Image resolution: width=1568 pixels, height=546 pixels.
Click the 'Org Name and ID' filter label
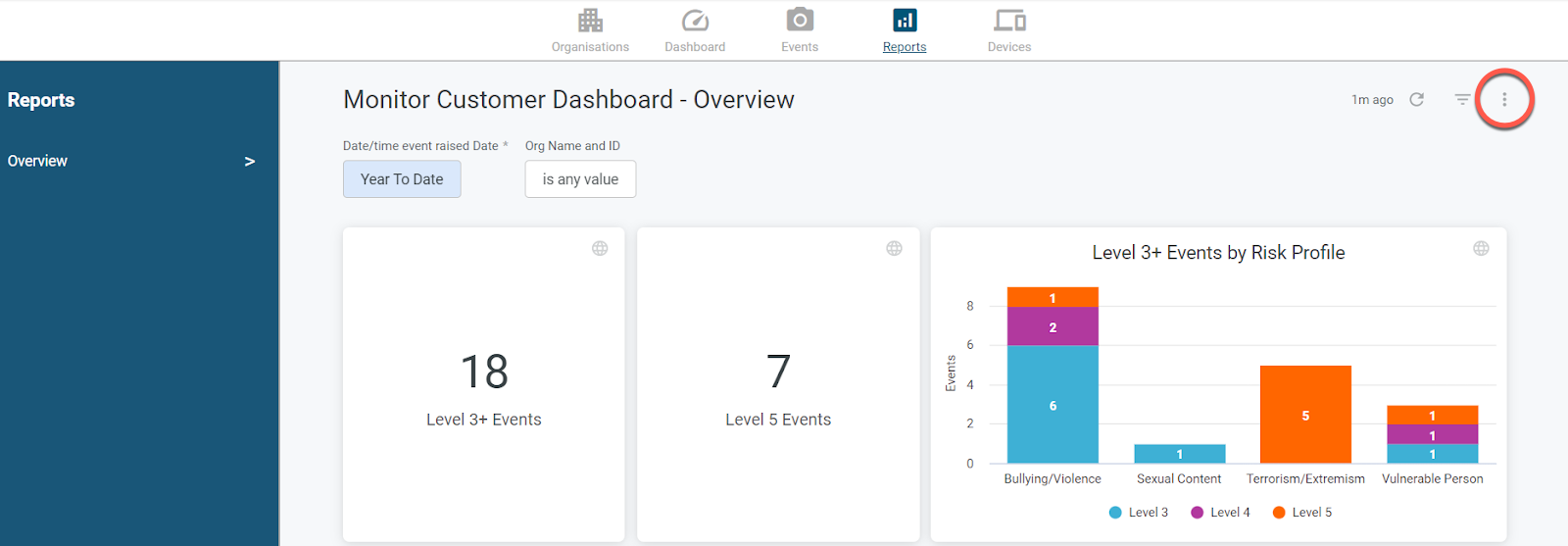572,146
